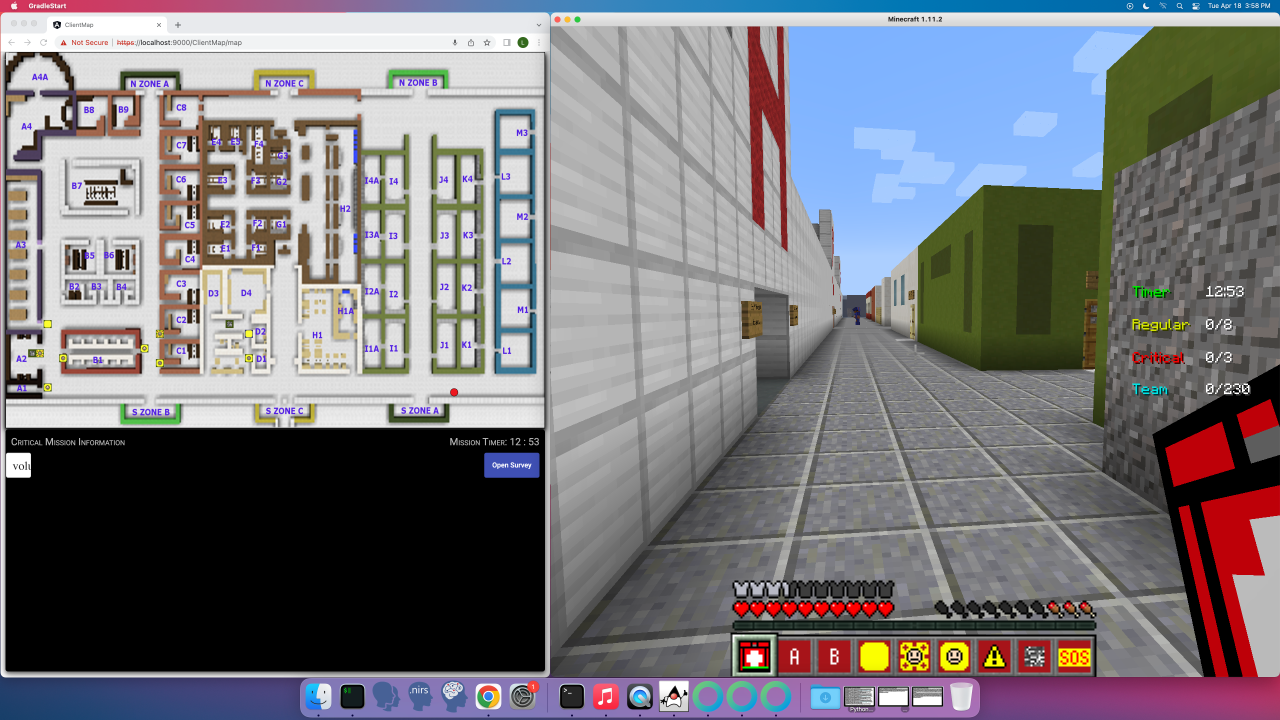Expand the Chrome tab search chevron
Viewport: 1280px width, 720px height.
click(x=539, y=24)
